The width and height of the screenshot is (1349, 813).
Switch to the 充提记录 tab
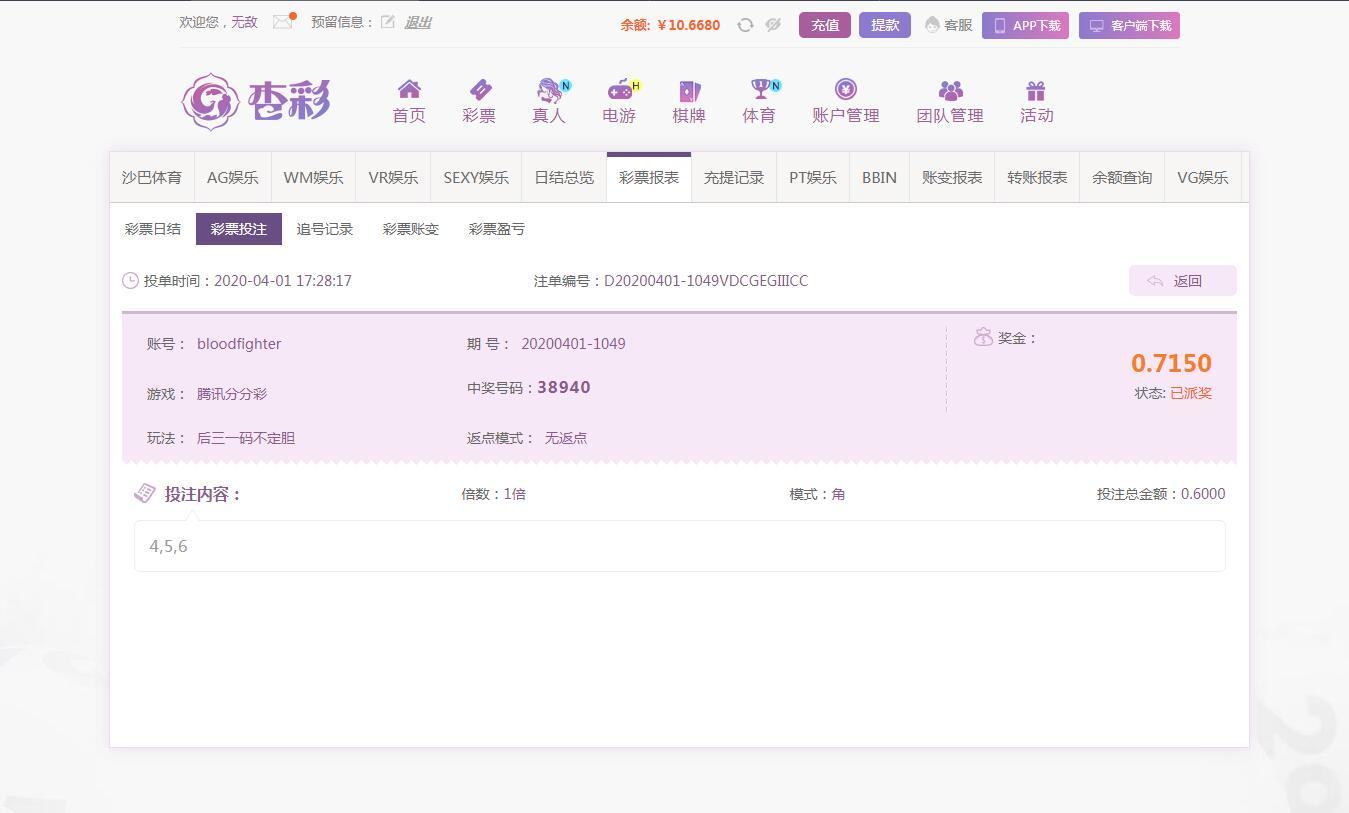(x=734, y=178)
